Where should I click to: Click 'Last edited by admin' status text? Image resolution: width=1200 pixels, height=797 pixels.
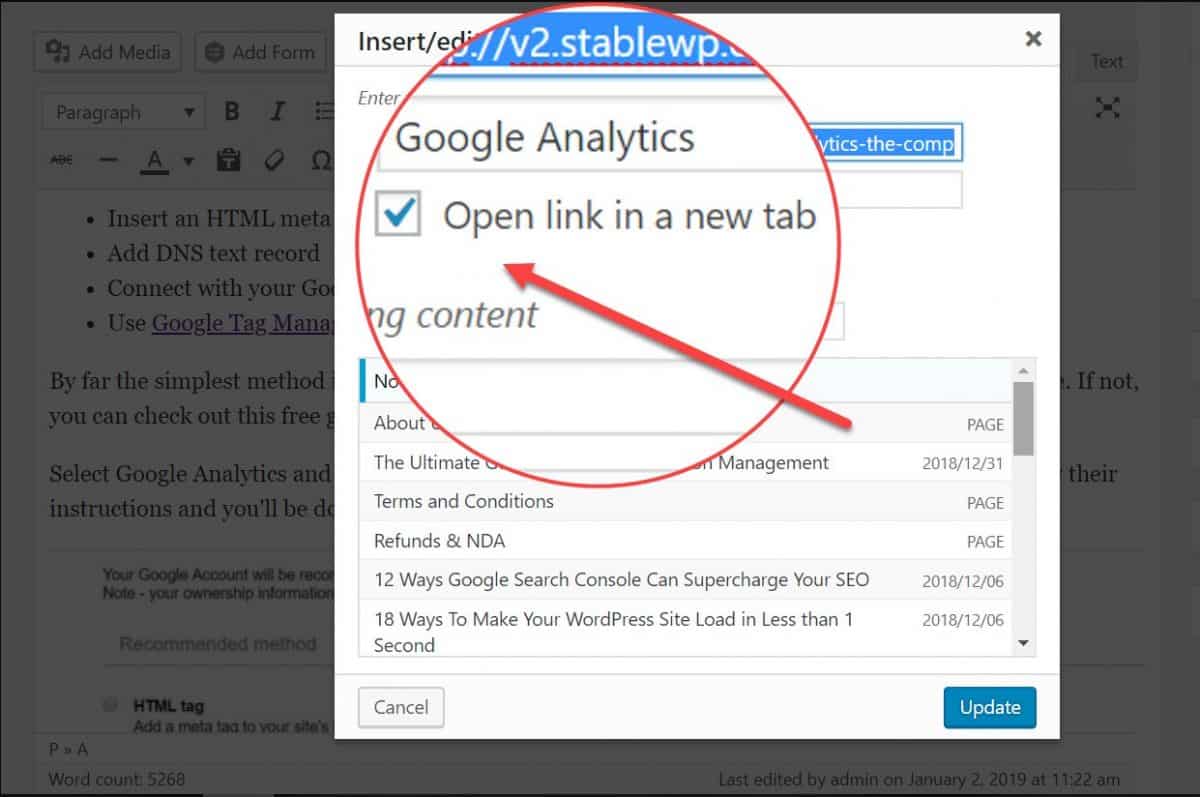click(919, 779)
